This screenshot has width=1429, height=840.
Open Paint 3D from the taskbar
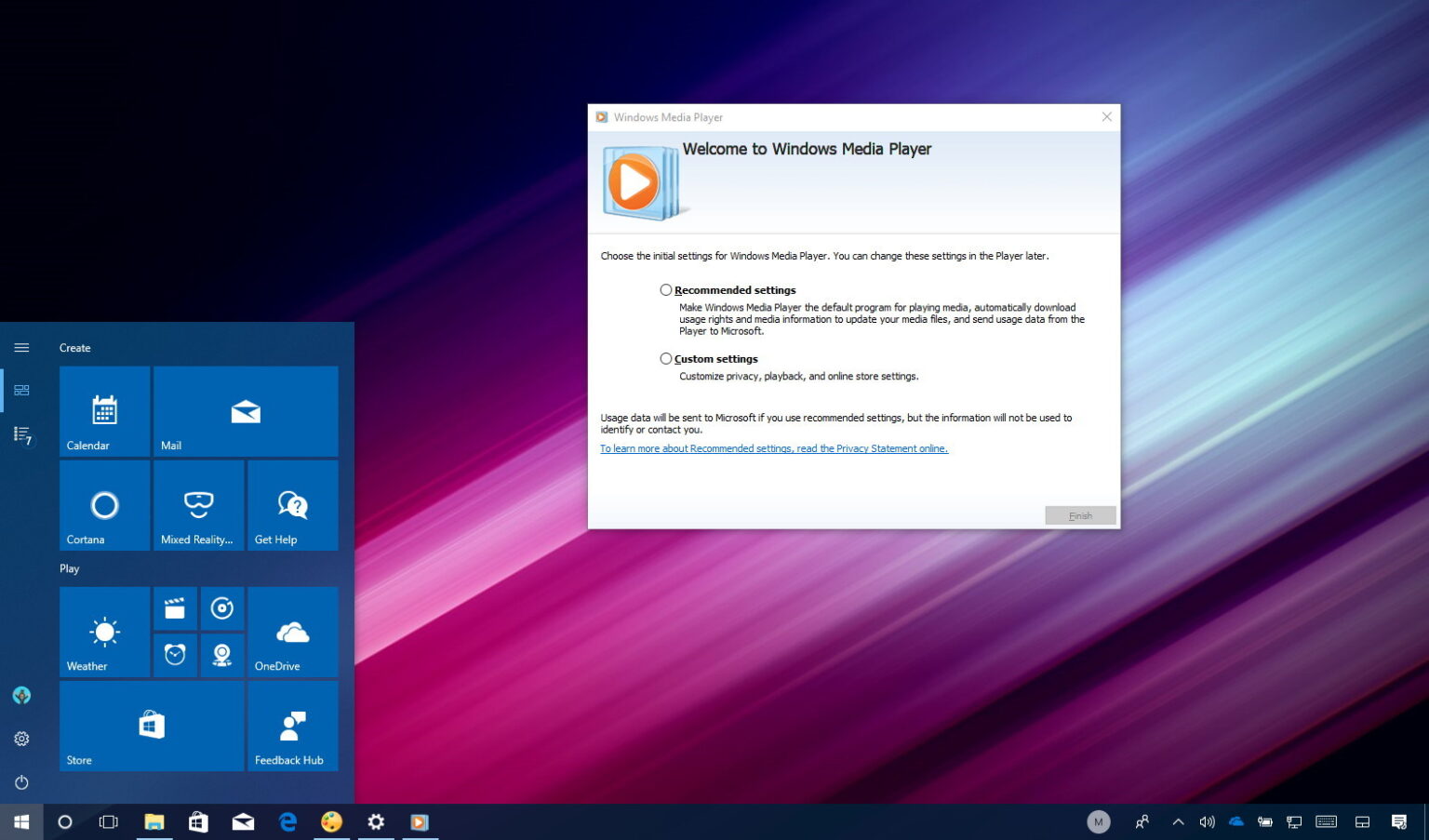(332, 821)
